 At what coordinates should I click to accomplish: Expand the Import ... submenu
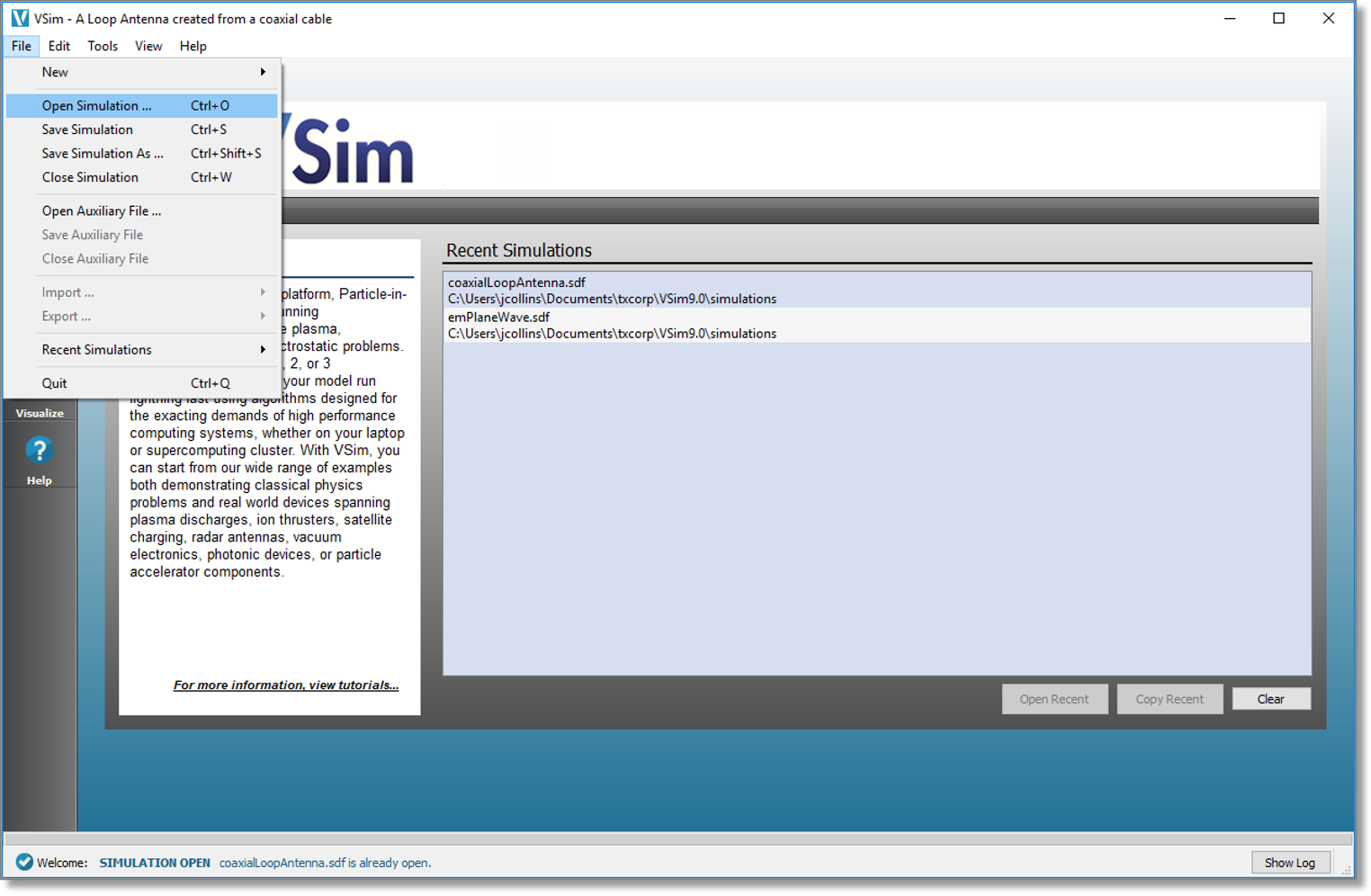(x=142, y=292)
